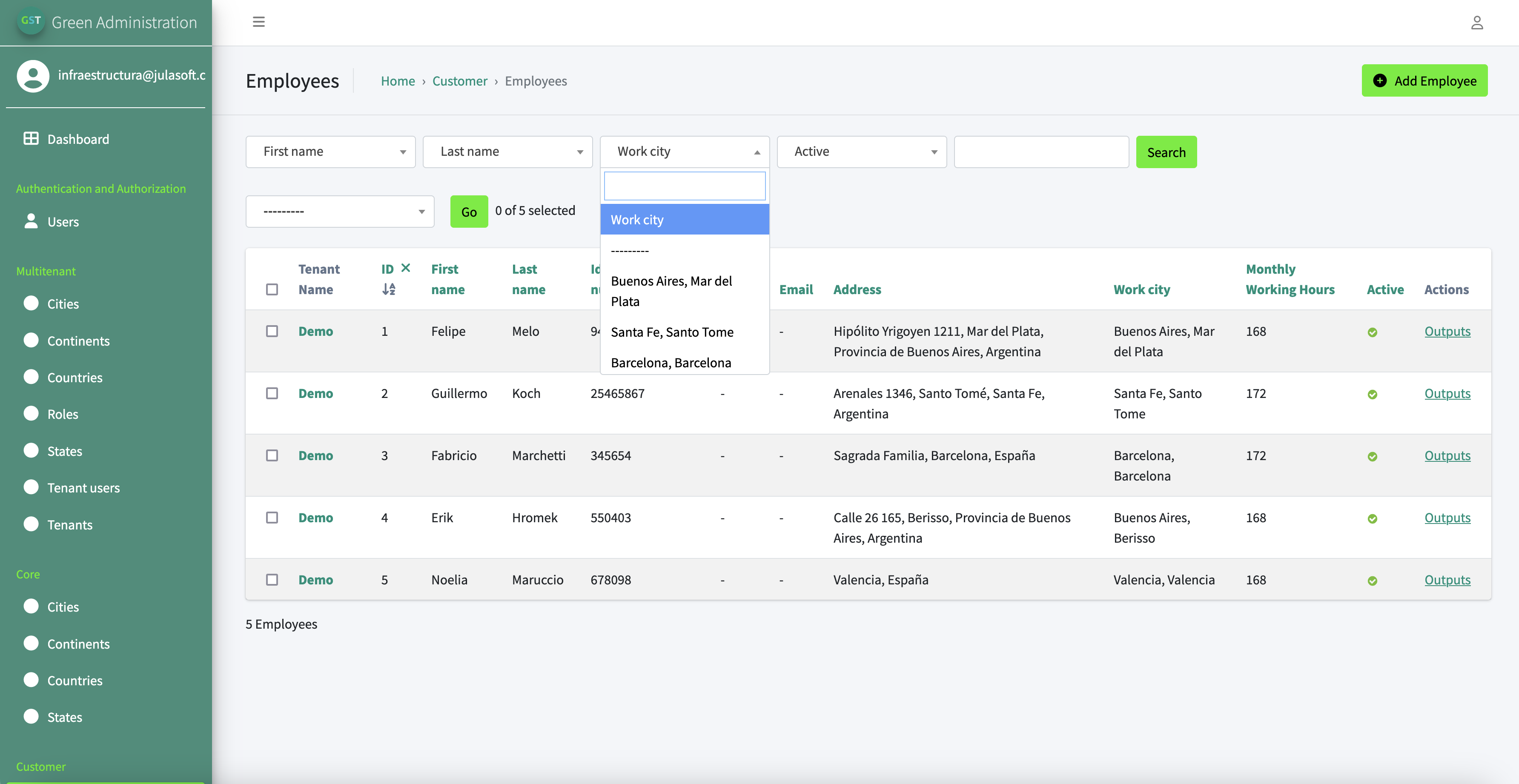Select the checkbox for Guillermo Koch
The height and width of the screenshot is (784, 1519).
pos(272,393)
